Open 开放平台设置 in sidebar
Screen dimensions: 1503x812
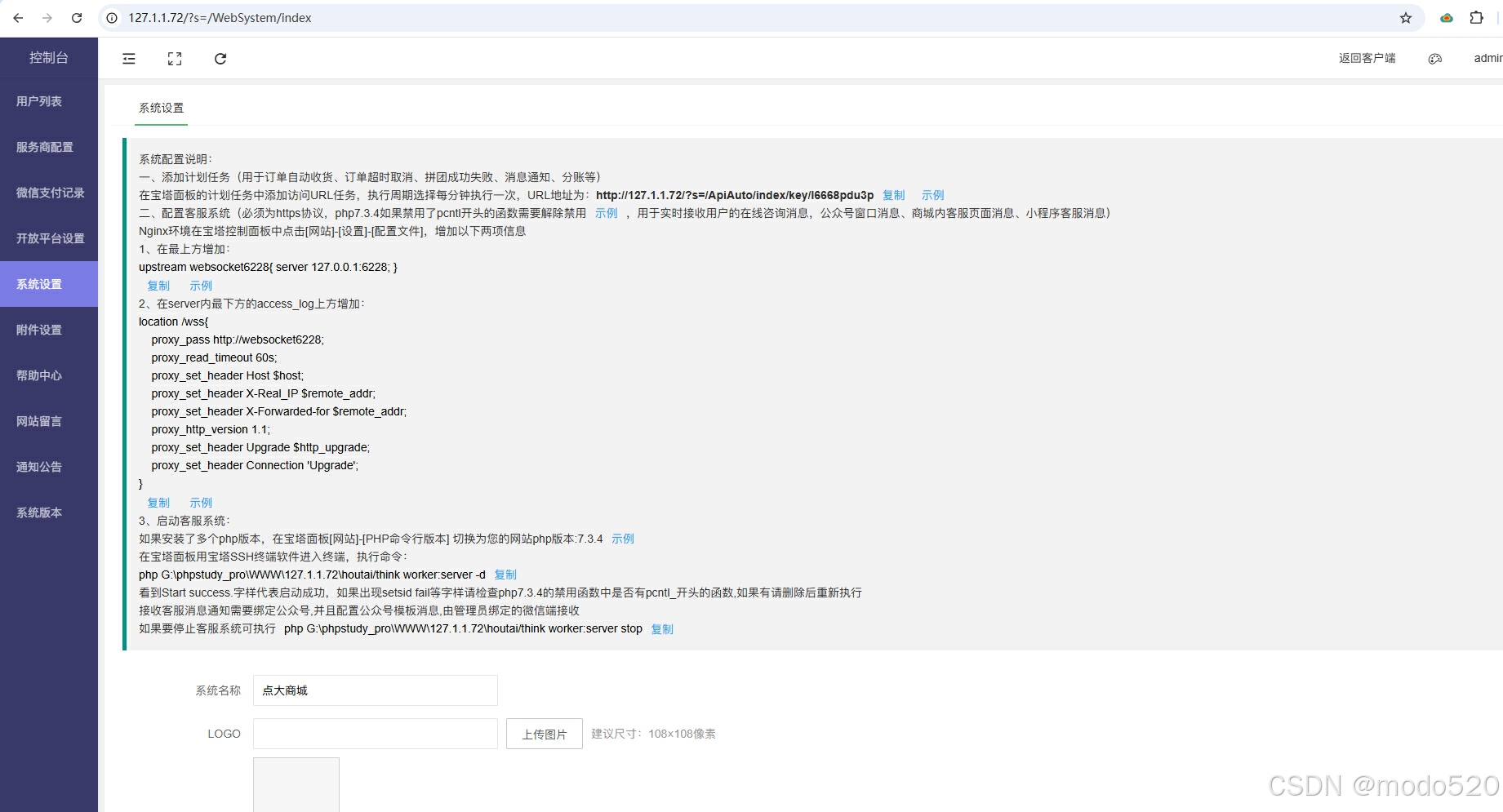click(x=49, y=238)
